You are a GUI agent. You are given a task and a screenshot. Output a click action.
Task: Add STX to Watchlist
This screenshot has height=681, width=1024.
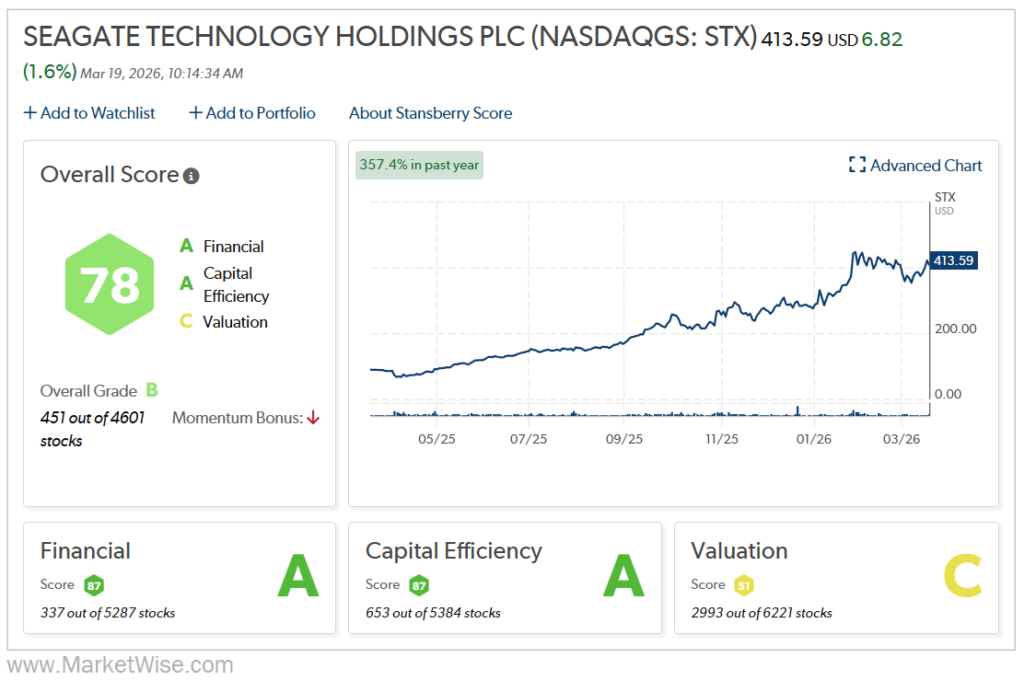89,113
